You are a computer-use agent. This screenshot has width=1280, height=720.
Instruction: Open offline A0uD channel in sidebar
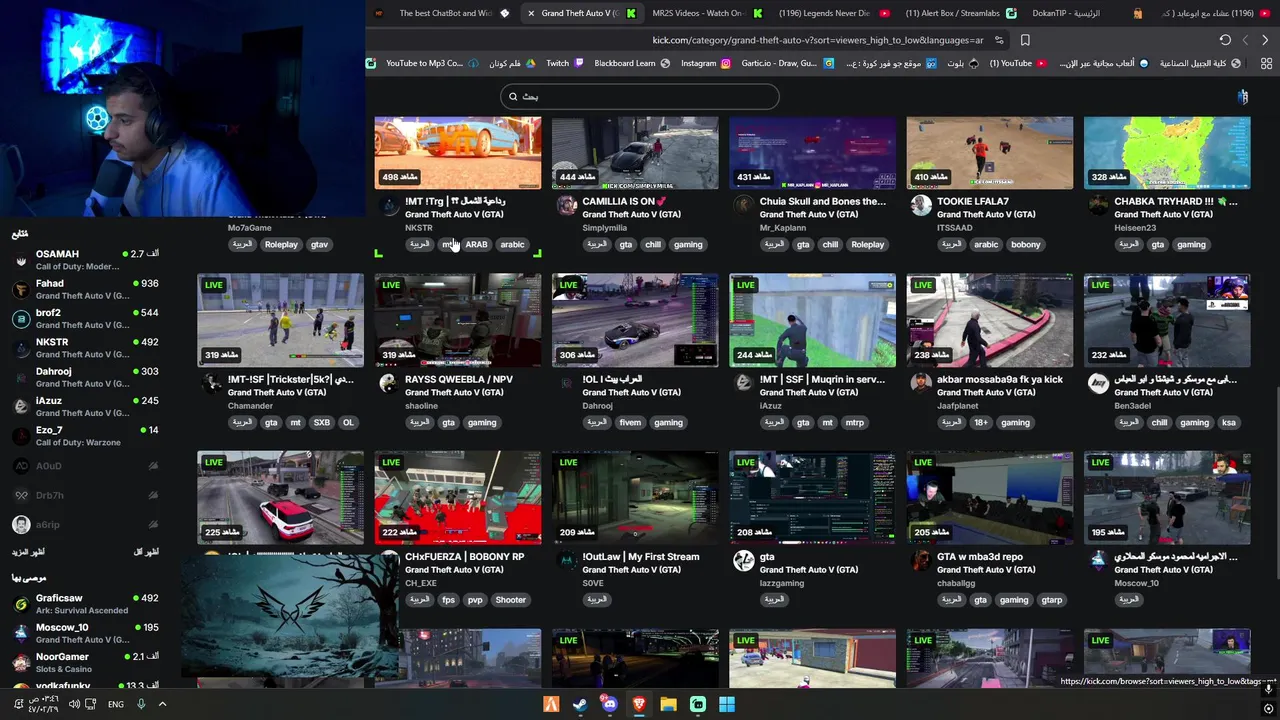(85, 465)
